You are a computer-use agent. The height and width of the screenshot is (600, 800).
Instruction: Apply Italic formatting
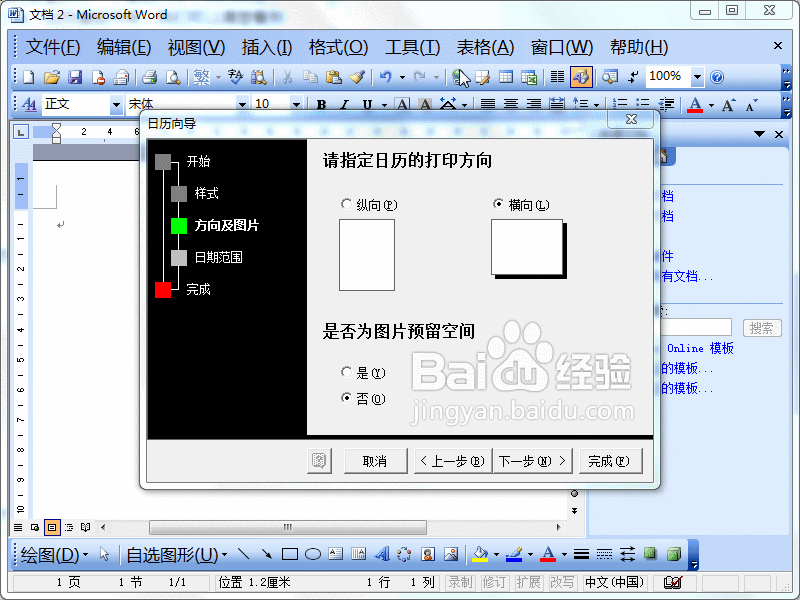coord(344,105)
